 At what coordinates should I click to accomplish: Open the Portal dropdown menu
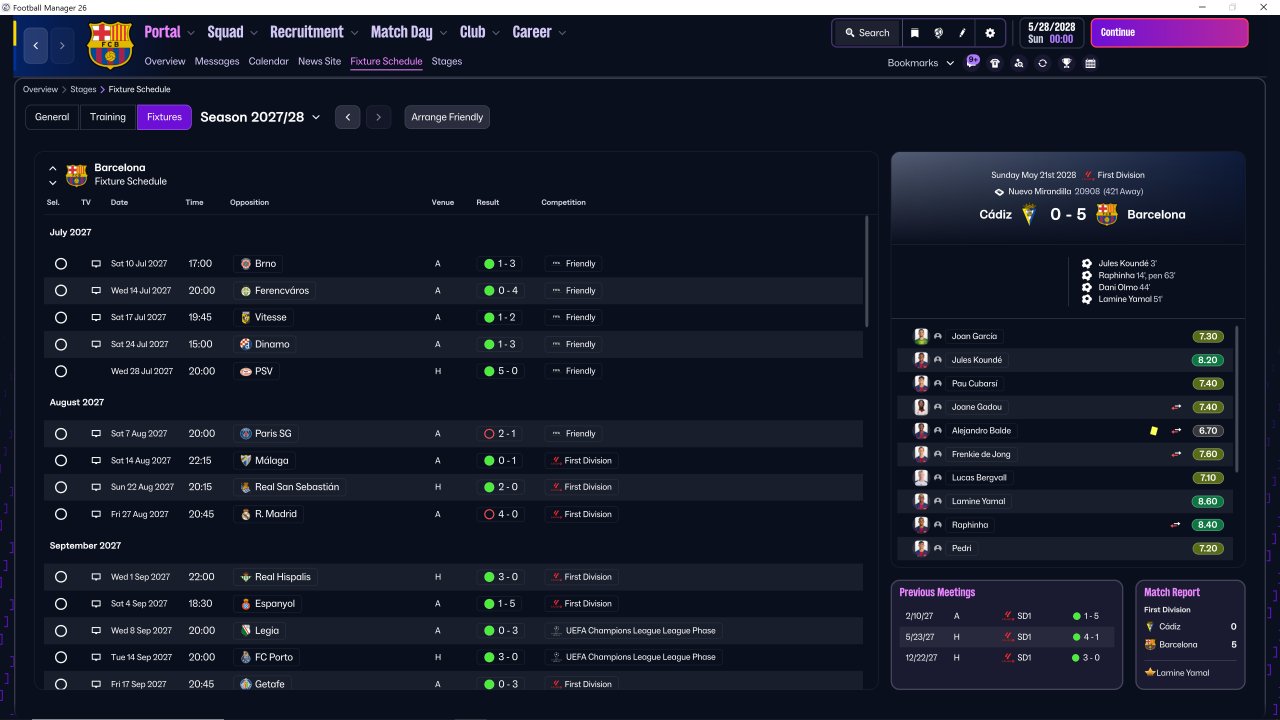[x=169, y=32]
